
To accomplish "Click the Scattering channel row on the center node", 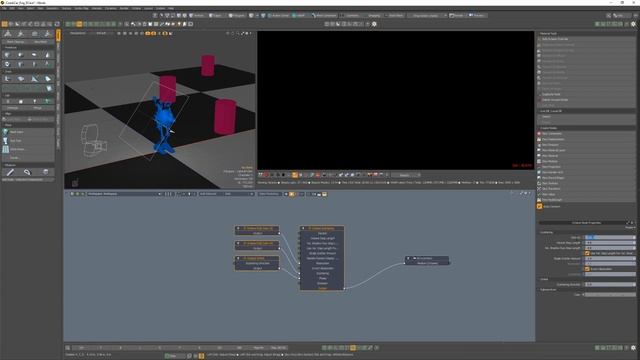I will [x=322, y=273].
